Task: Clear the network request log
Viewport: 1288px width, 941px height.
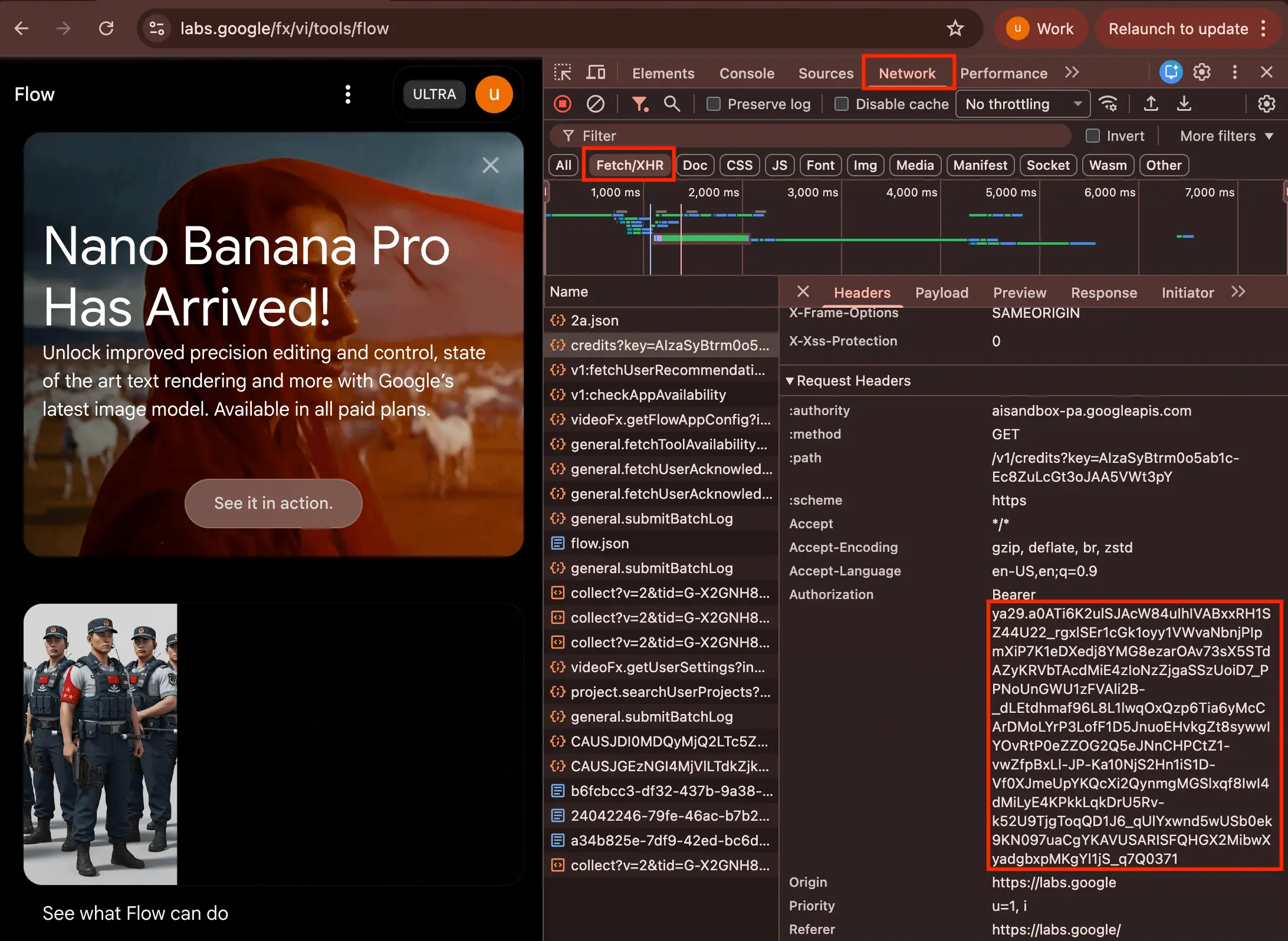Action: [595, 104]
